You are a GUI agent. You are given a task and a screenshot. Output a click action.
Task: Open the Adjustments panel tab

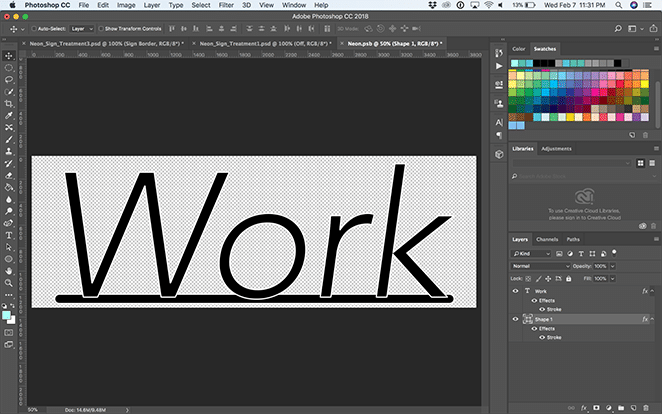tap(556, 148)
